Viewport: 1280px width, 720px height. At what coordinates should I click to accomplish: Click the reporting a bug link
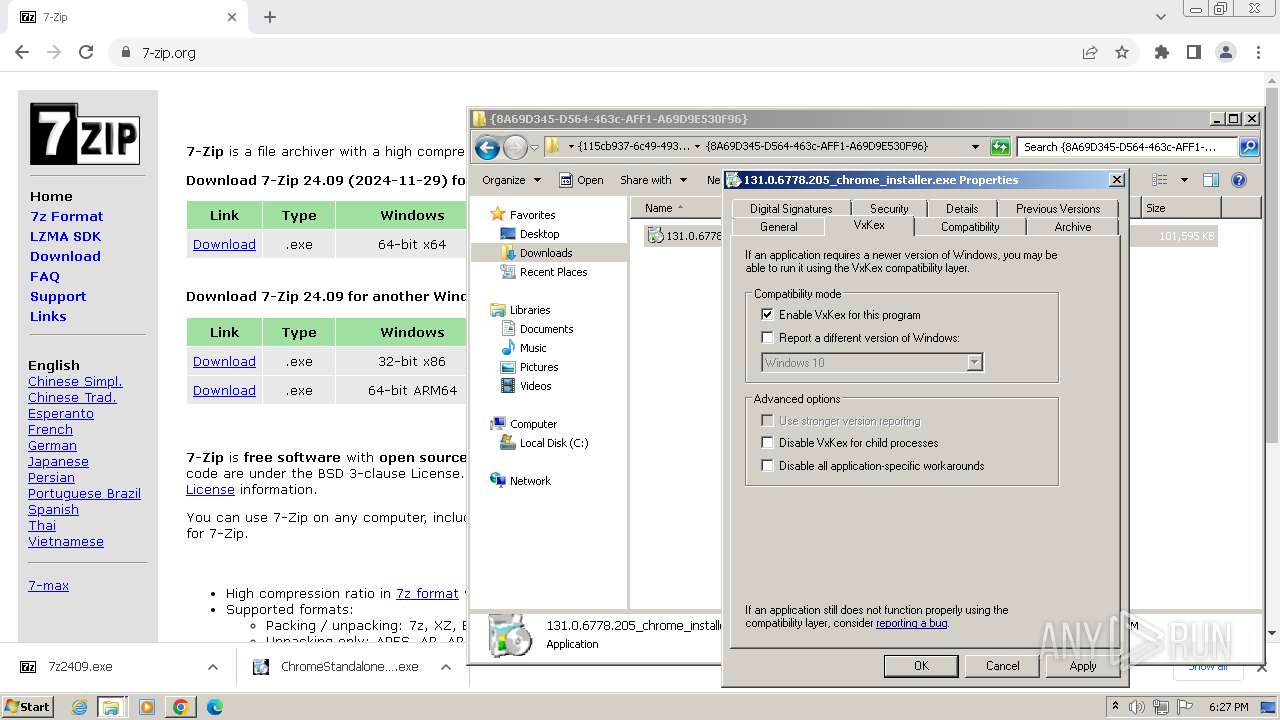pyautogui.click(x=911, y=623)
